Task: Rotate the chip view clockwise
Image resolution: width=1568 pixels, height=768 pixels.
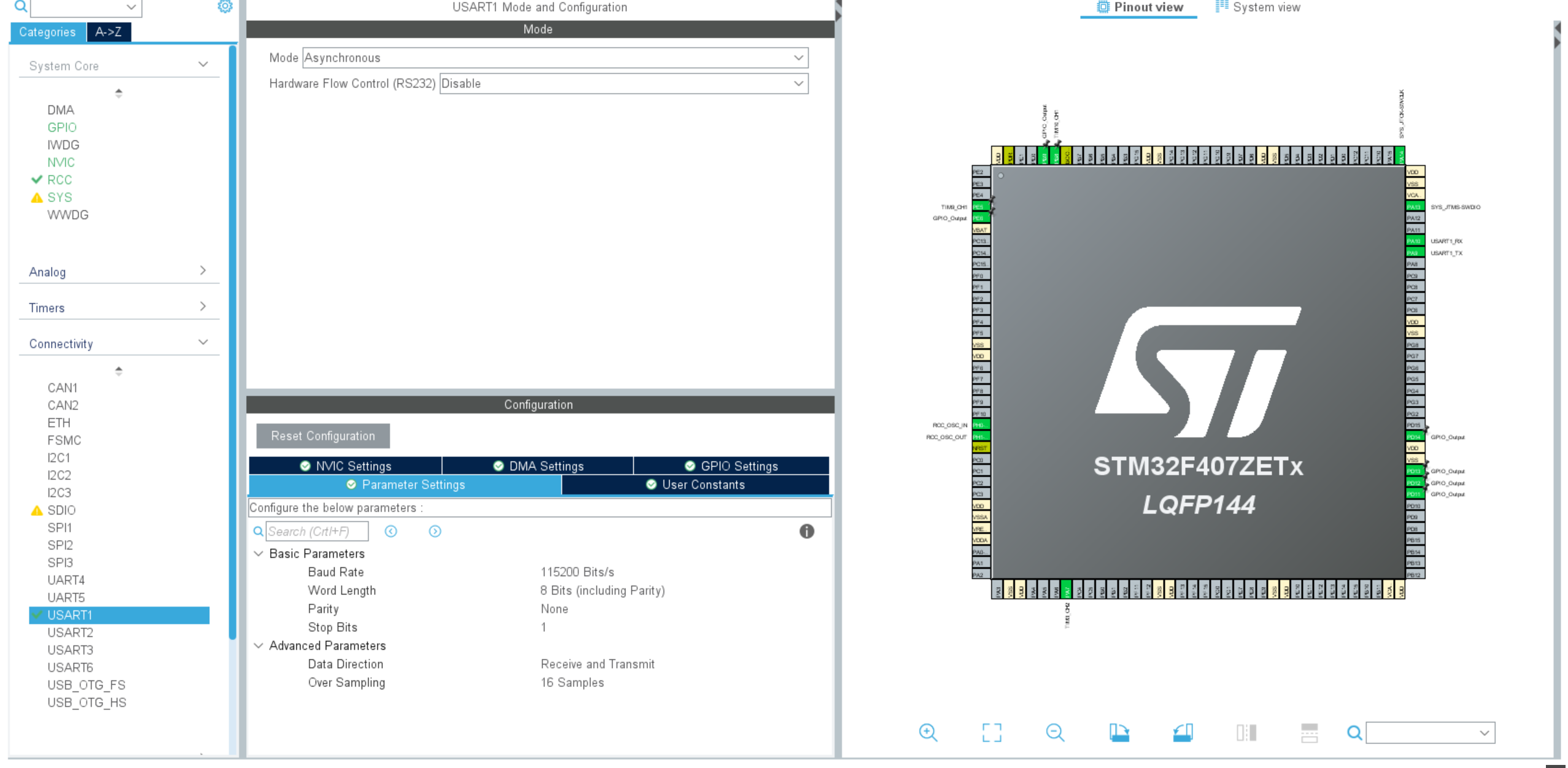Action: [1119, 732]
